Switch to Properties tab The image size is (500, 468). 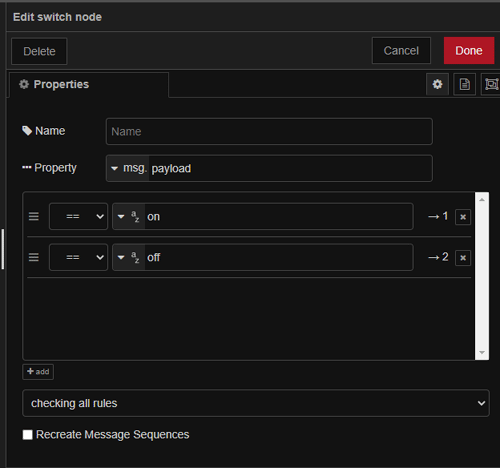click(89, 84)
